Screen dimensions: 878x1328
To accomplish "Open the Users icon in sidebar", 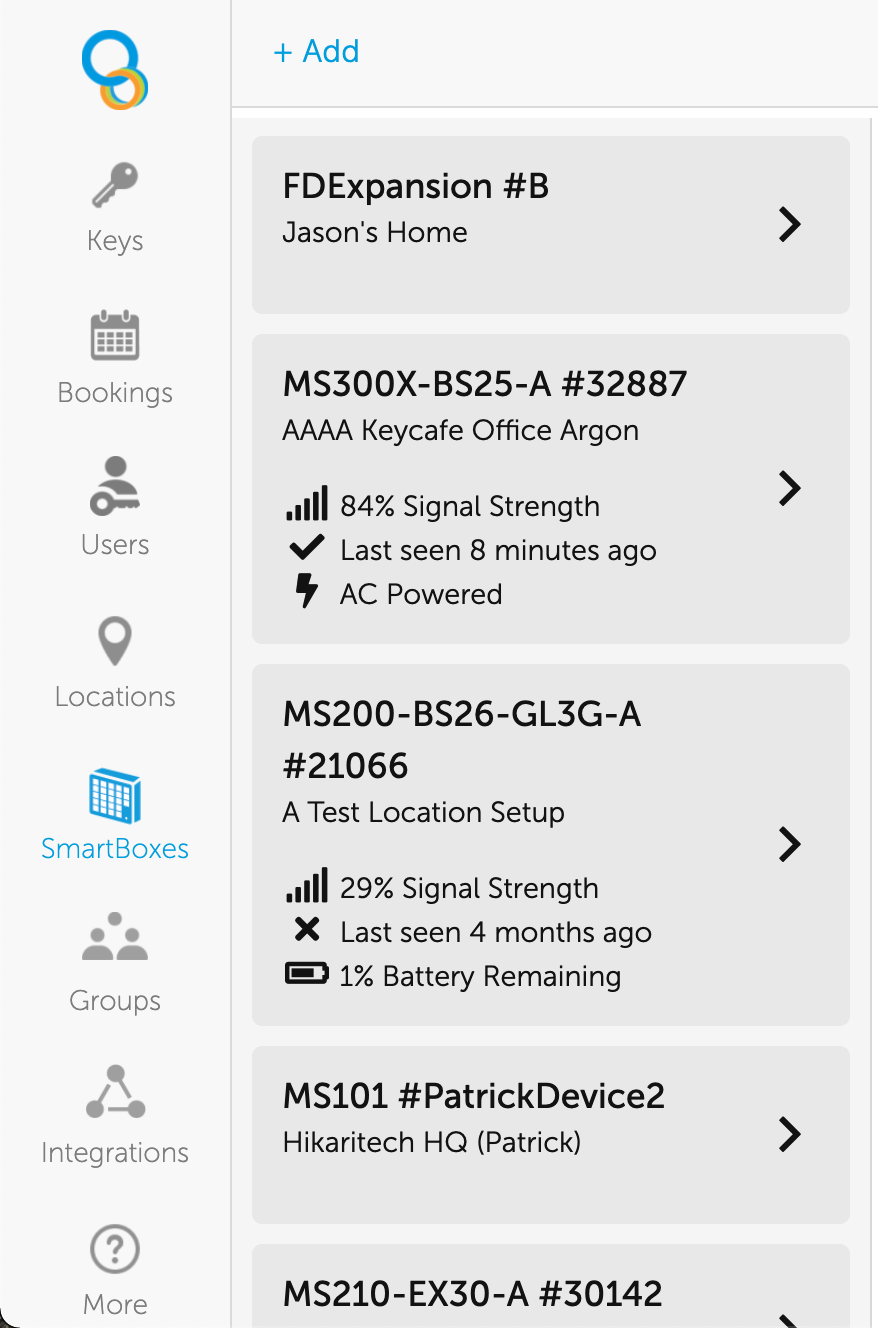I will [115, 486].
